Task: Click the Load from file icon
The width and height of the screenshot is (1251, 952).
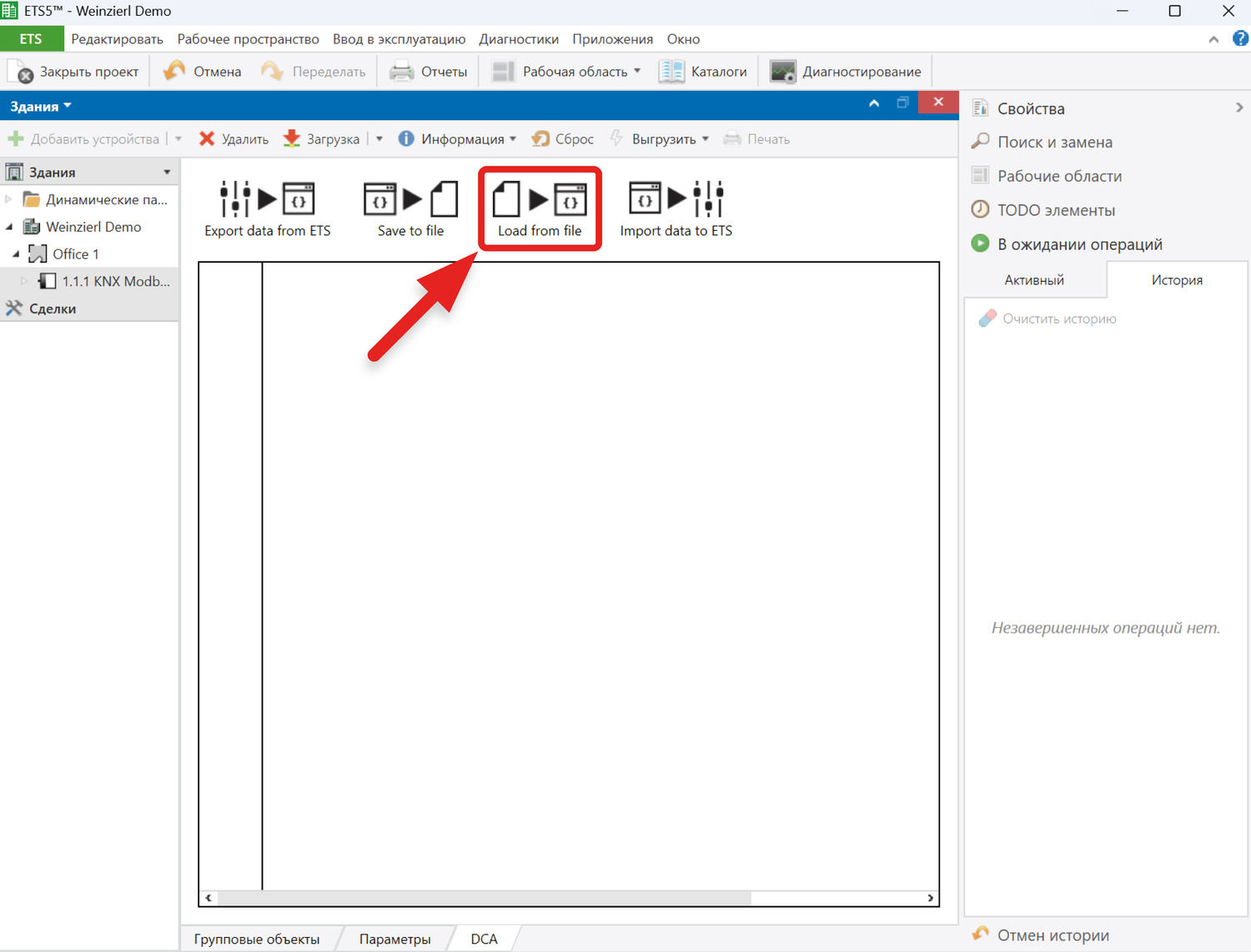Action: (540, 200)
